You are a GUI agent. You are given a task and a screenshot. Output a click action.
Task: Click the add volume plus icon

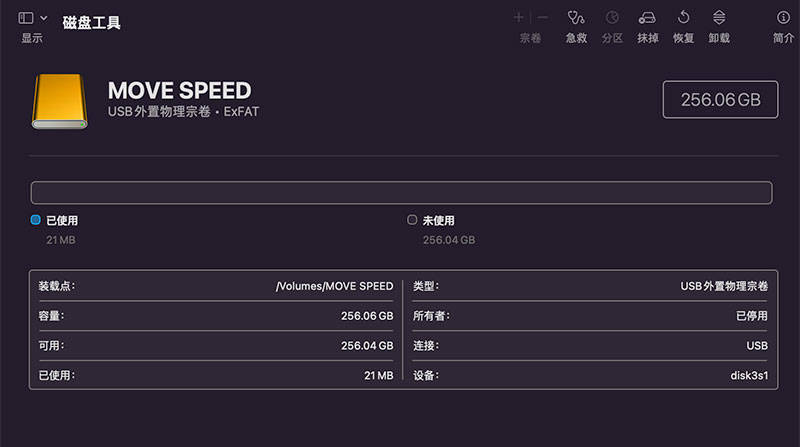pyautogui.click(x=518, y=18)
